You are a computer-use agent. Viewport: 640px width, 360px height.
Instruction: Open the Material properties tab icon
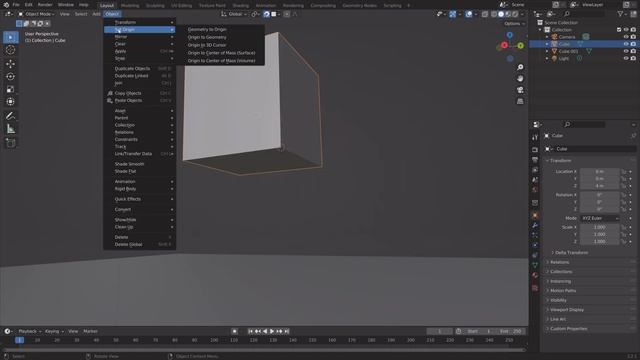tap(535, 276)
